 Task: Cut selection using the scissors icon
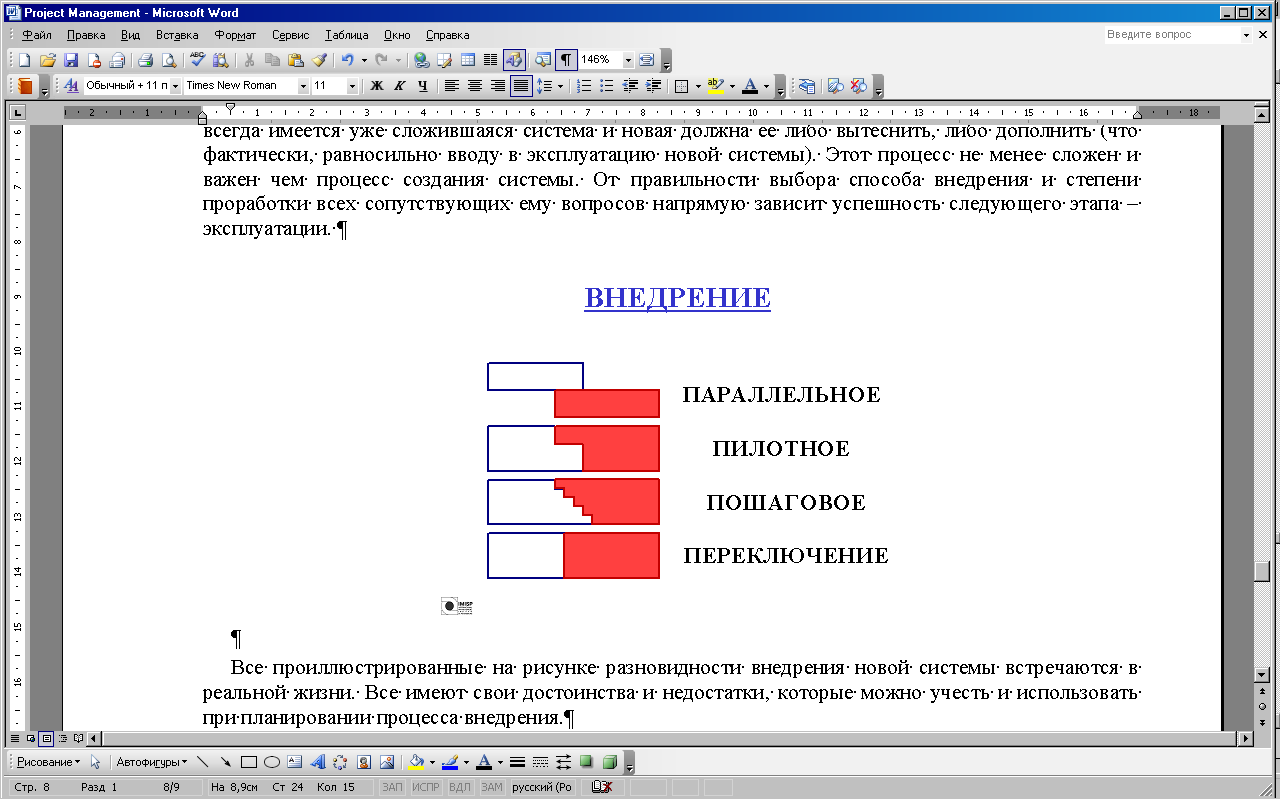pos(250,60)
